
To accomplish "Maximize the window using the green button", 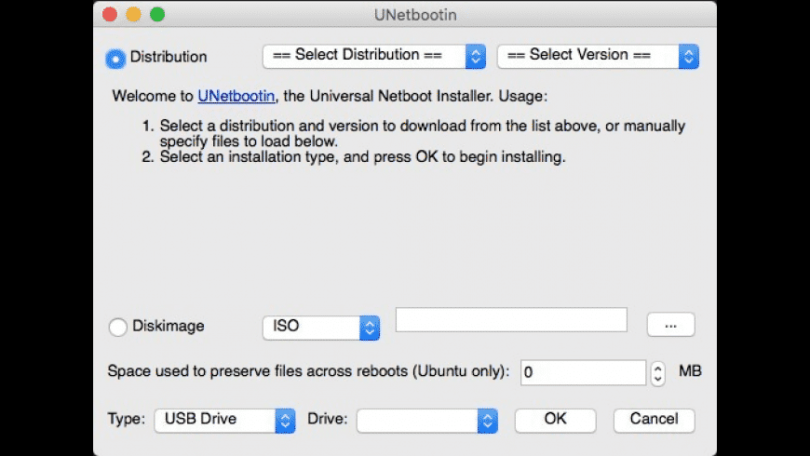I will pyautogui.click(x=157, y=14).
